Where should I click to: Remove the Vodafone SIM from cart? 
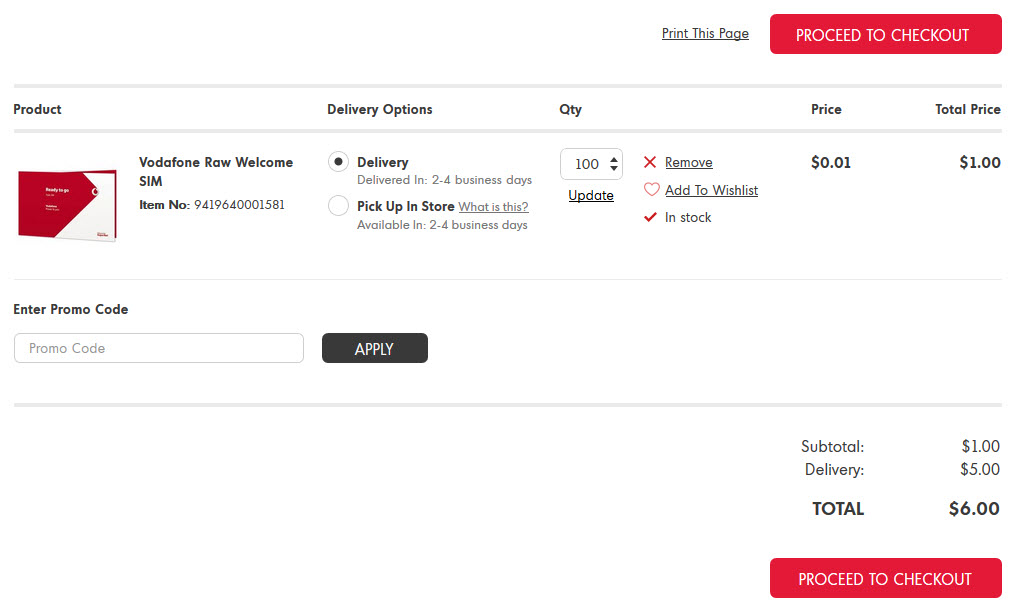(x=688, y=162)
